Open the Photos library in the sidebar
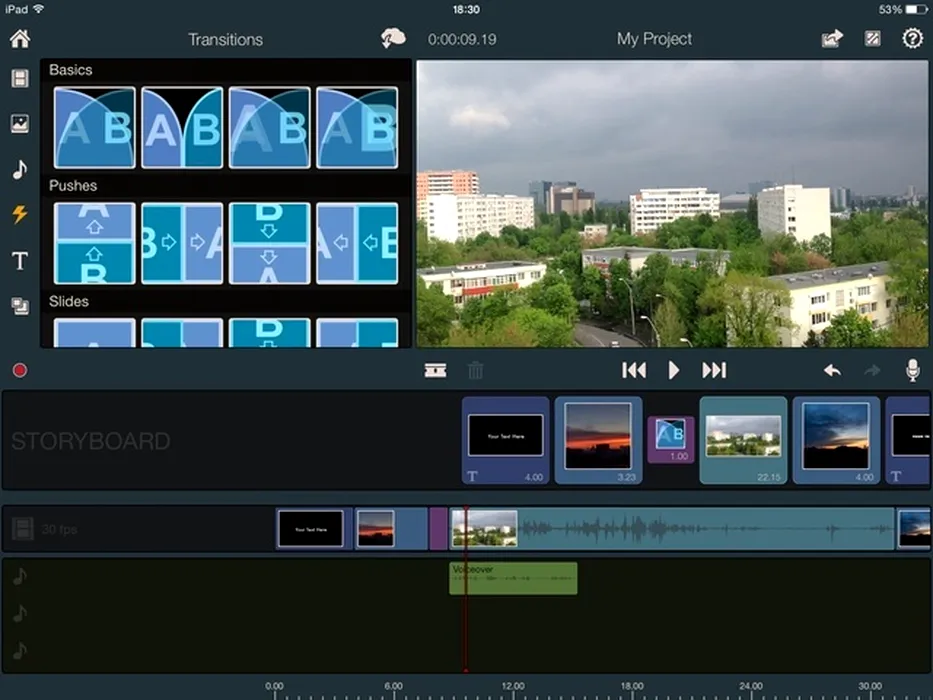 (20, 124)
